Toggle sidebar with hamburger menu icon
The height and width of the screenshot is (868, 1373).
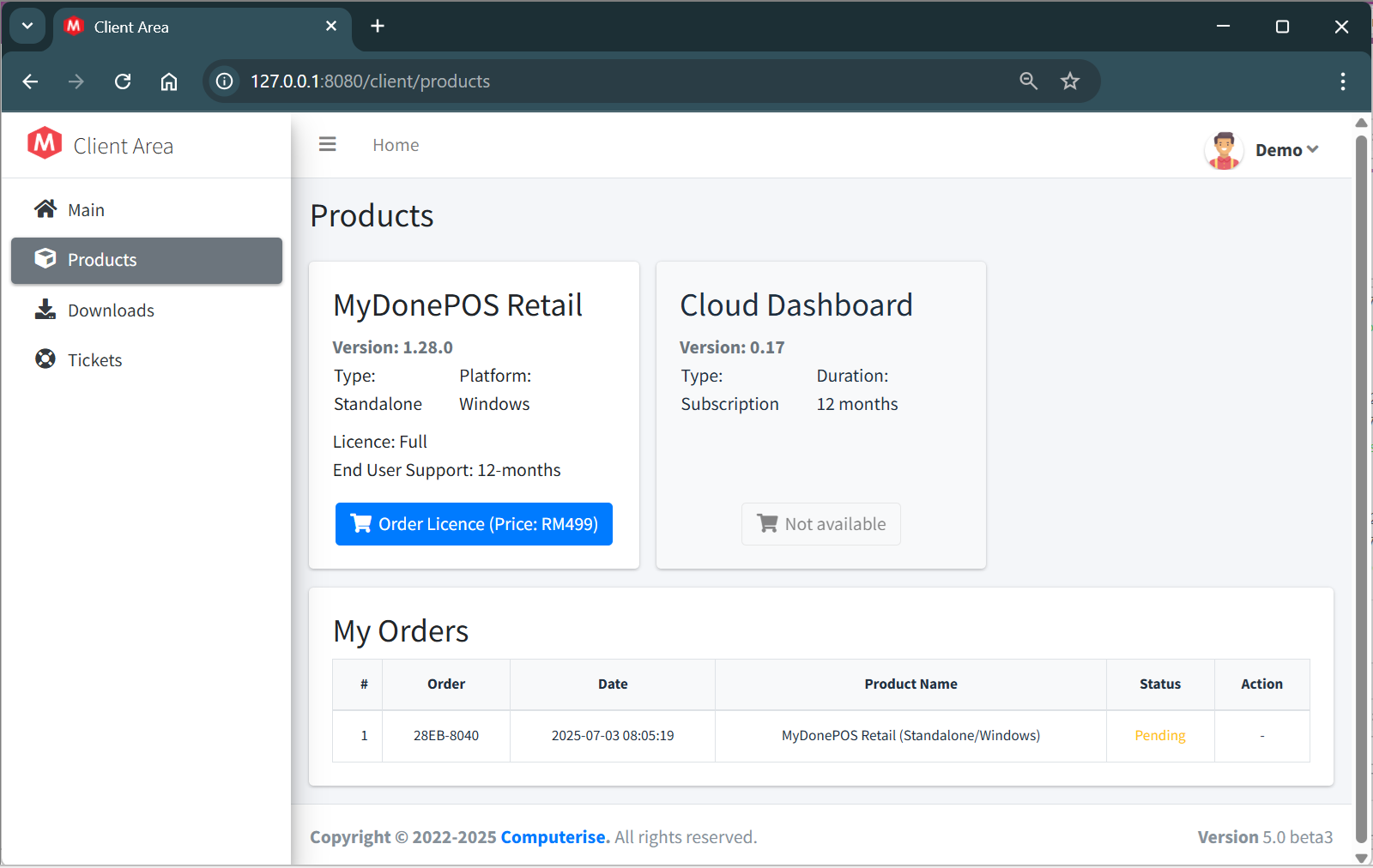coord(327,144)
